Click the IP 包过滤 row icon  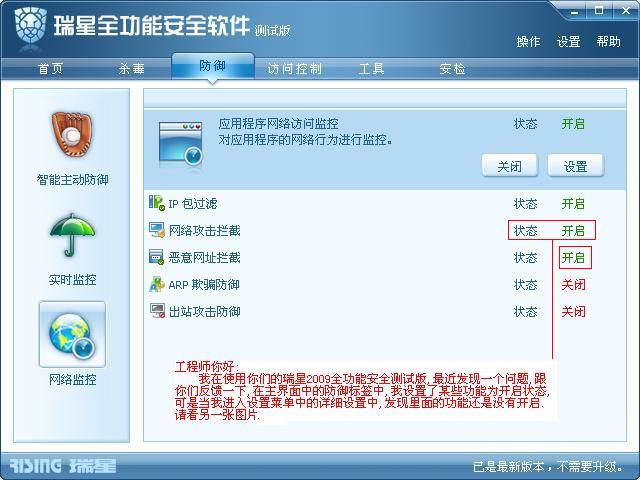[157, 203]
